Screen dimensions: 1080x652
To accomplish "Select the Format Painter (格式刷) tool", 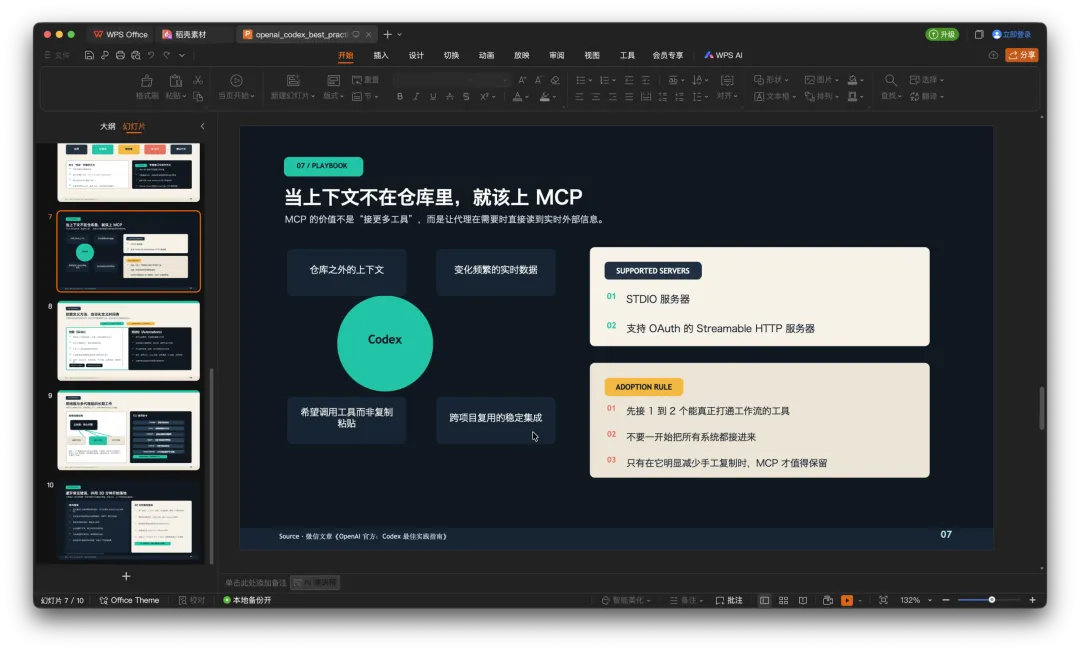I will 147,87.
